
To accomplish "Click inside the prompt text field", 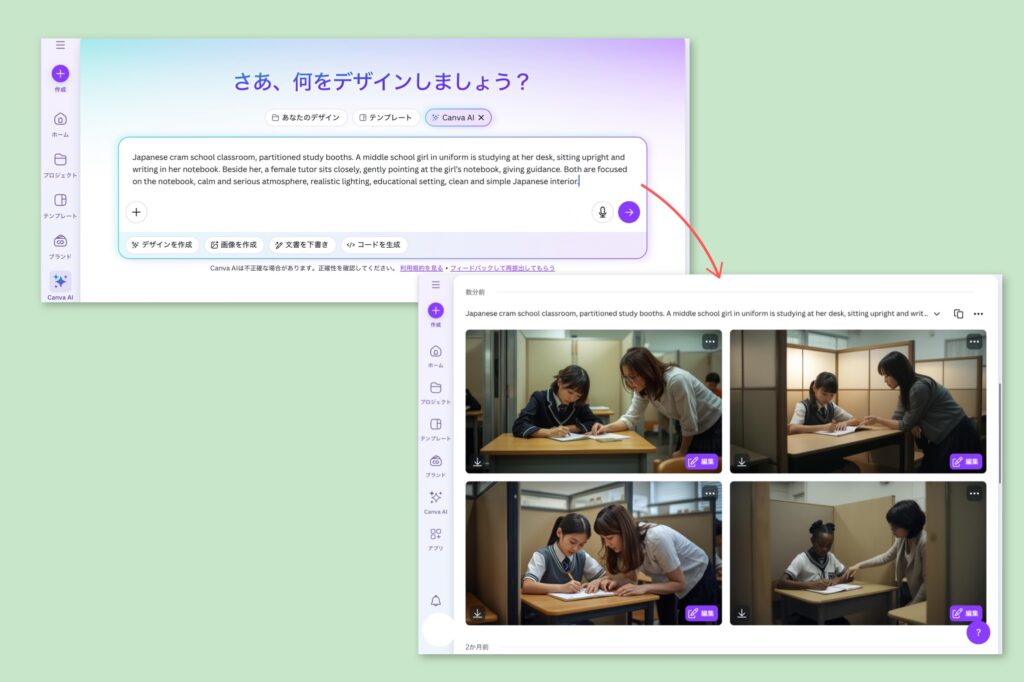I will (x=380, y=169).
